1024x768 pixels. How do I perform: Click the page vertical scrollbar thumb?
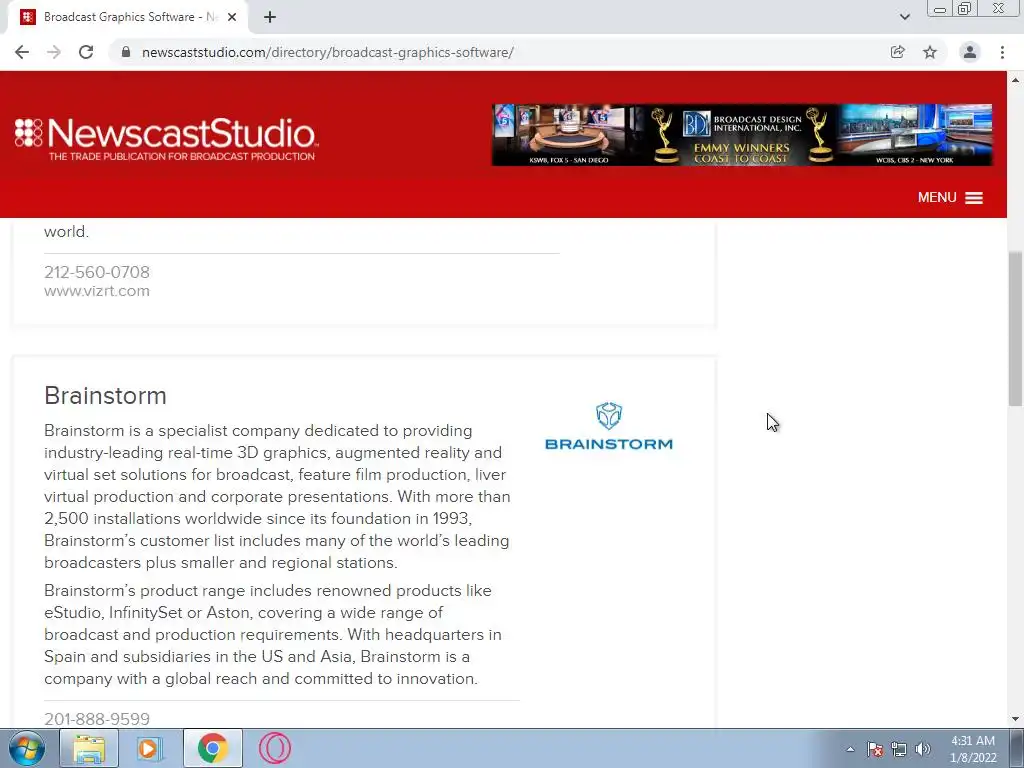tap(1016, 328)
